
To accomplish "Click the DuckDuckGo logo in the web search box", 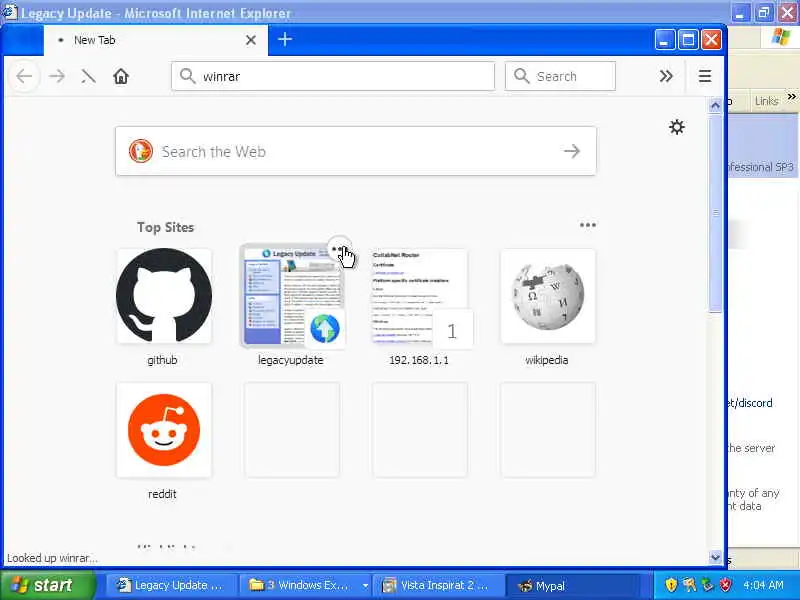I will point(141,151).
